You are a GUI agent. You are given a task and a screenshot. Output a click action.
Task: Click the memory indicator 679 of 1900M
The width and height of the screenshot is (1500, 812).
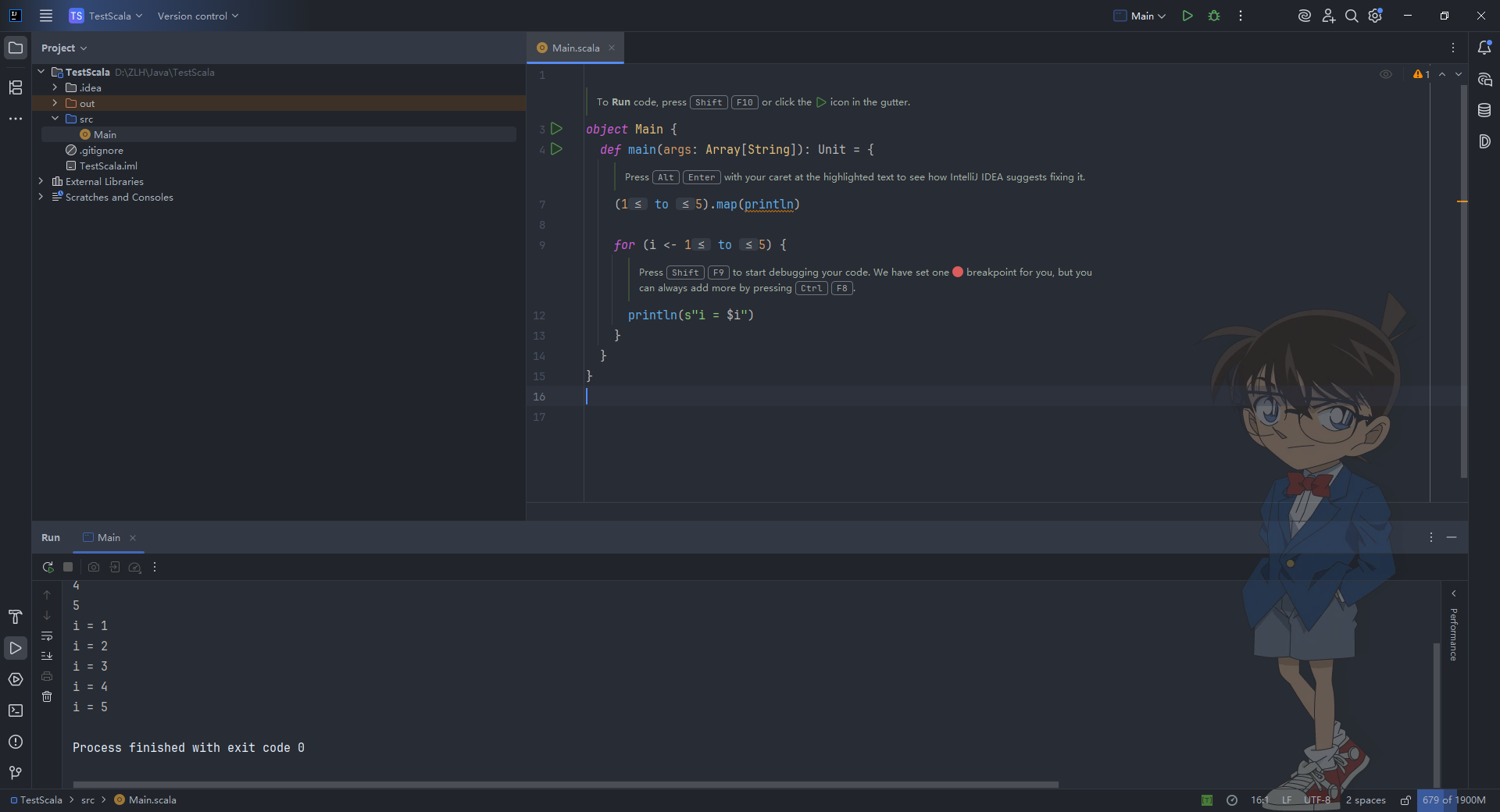(x=1454, y=800)
